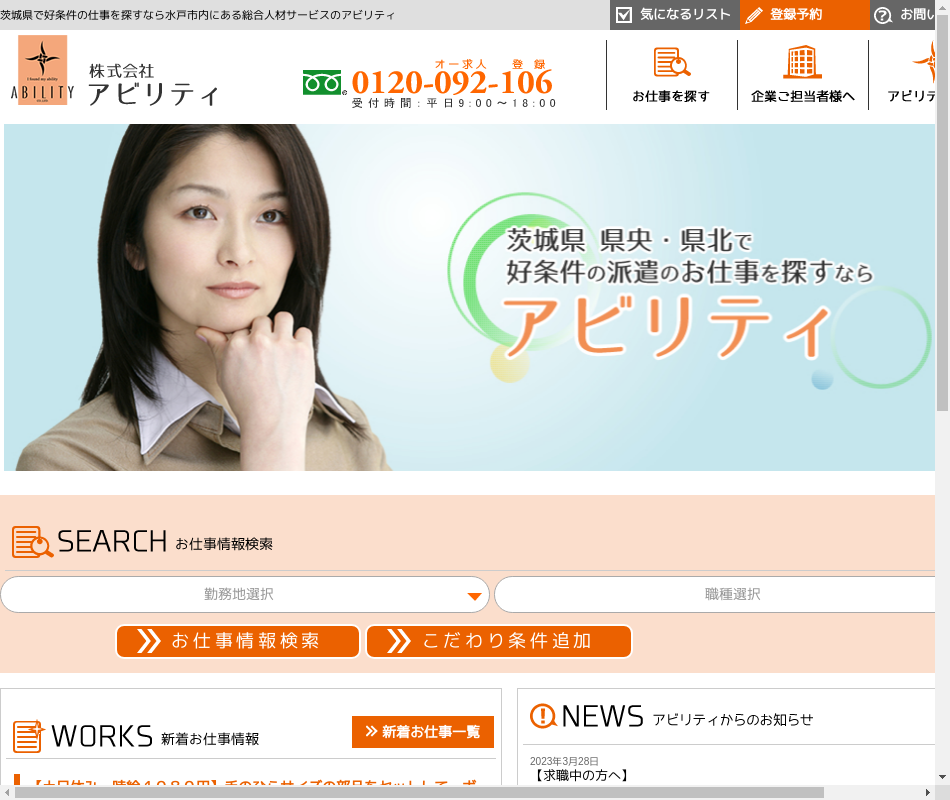
Task: Click the SEARCH section magnifier icon
Action: [32, 542]
